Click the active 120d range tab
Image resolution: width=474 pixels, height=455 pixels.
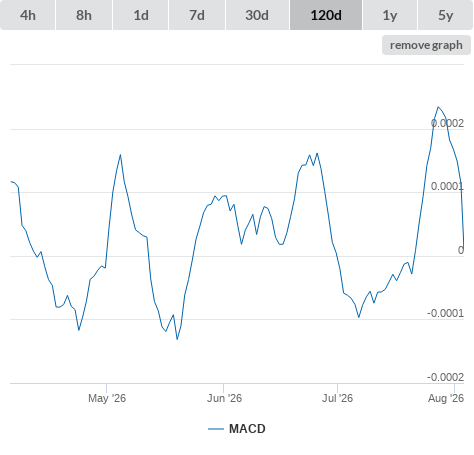tap(326, 15)
